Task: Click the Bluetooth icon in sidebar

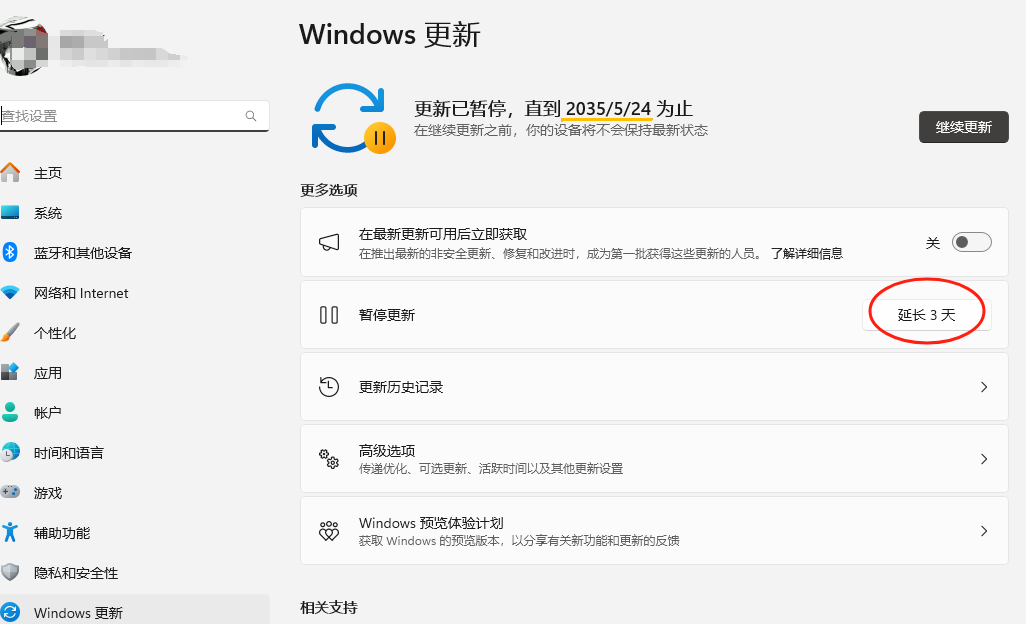Action: [x=10, y=252]
